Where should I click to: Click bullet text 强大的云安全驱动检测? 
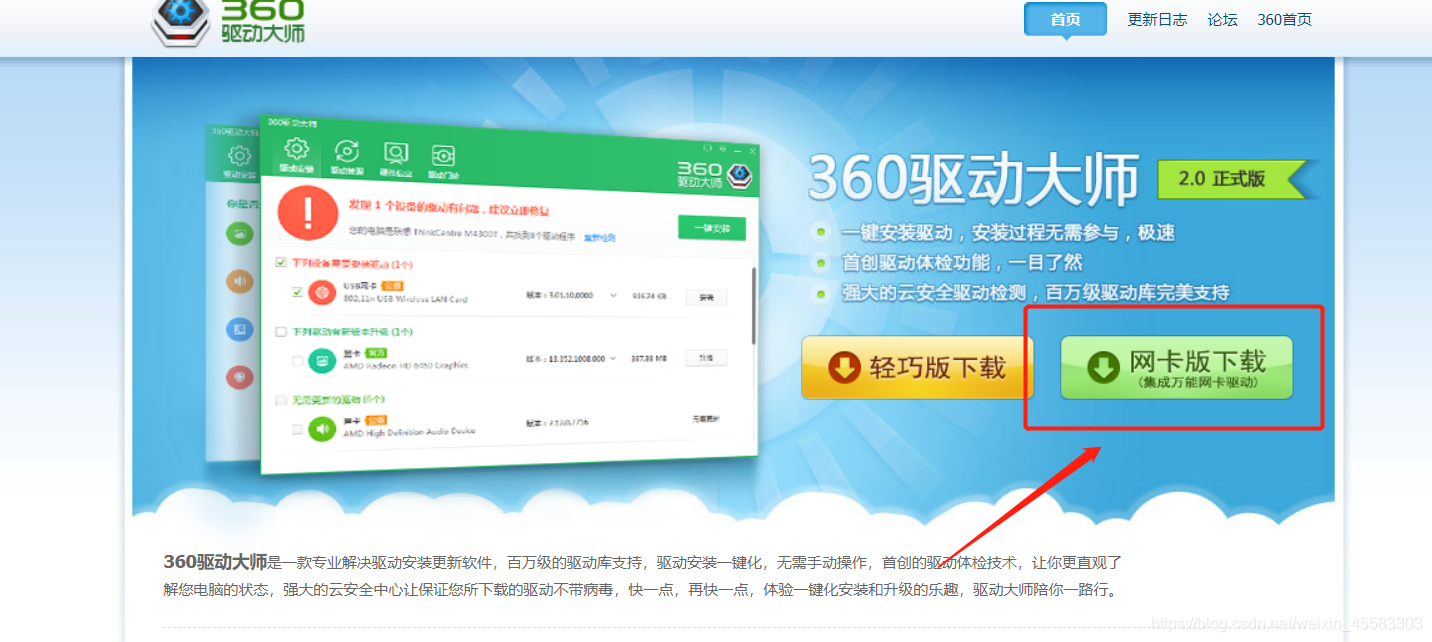pos(1035,293)
